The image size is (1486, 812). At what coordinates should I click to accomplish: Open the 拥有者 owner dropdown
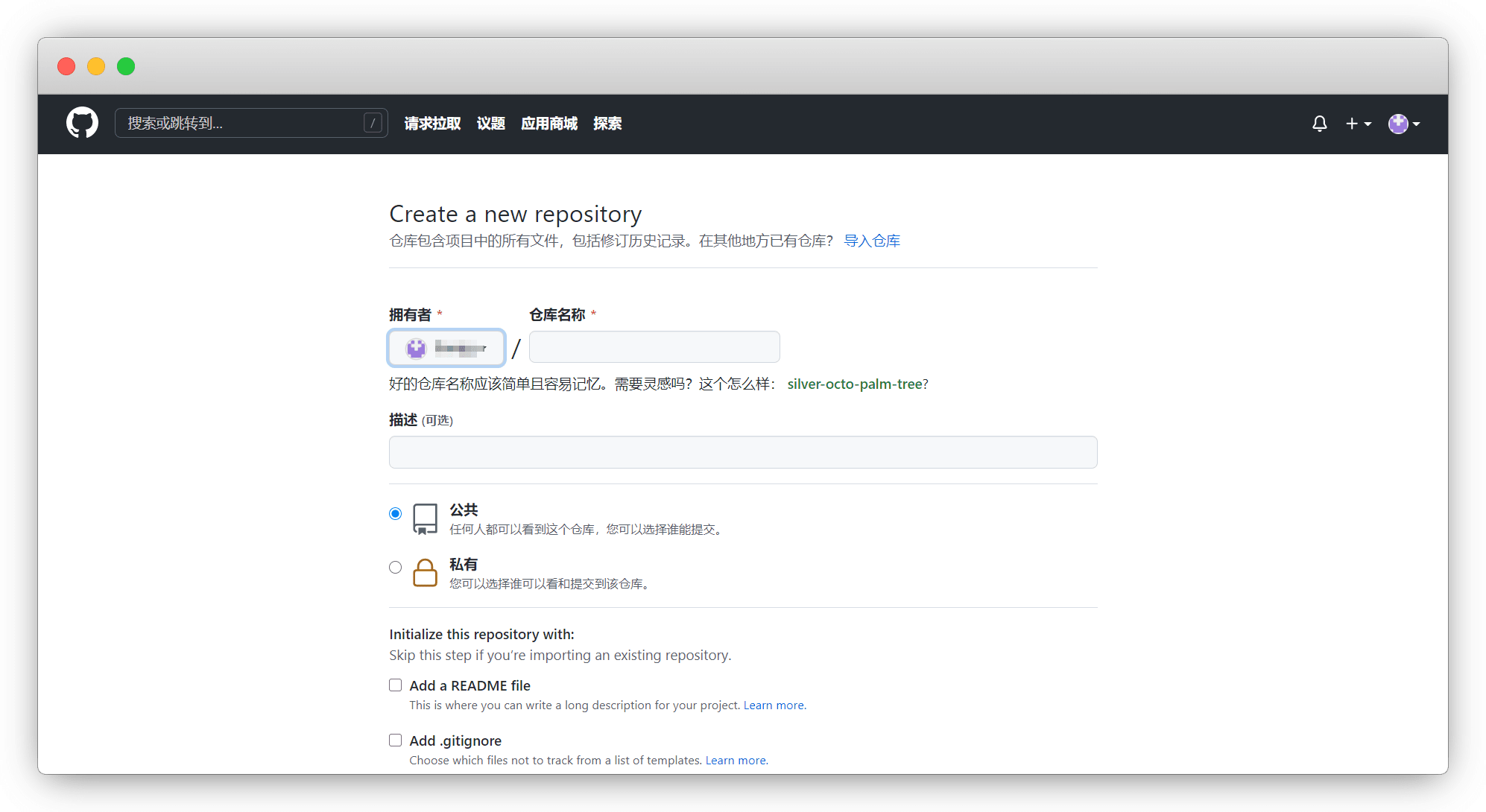click(446, 348)
